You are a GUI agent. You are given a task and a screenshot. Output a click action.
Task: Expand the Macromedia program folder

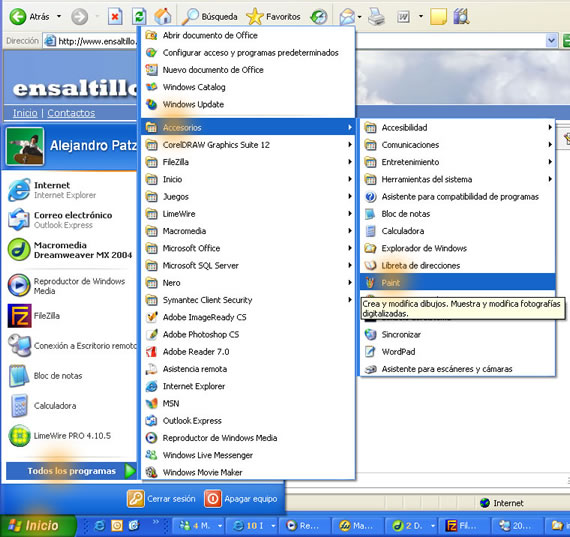coord(248,231)
